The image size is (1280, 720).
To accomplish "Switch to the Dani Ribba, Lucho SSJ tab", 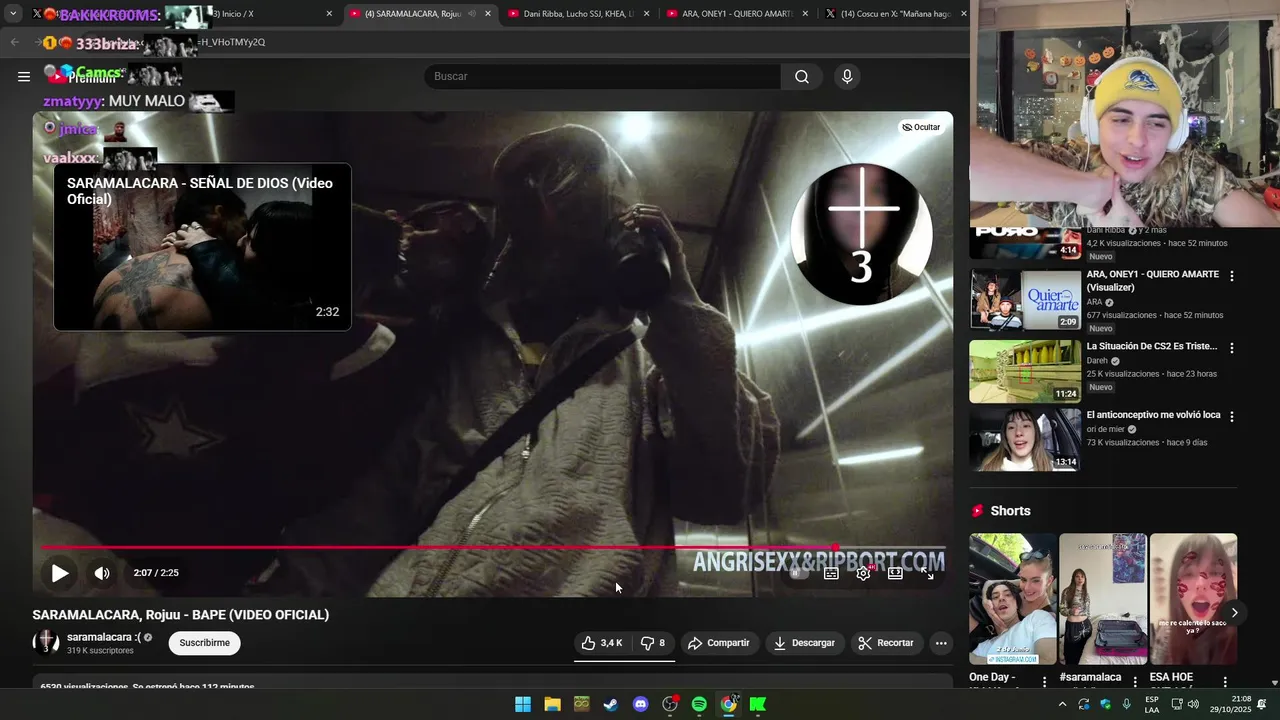I will [578, 14].
